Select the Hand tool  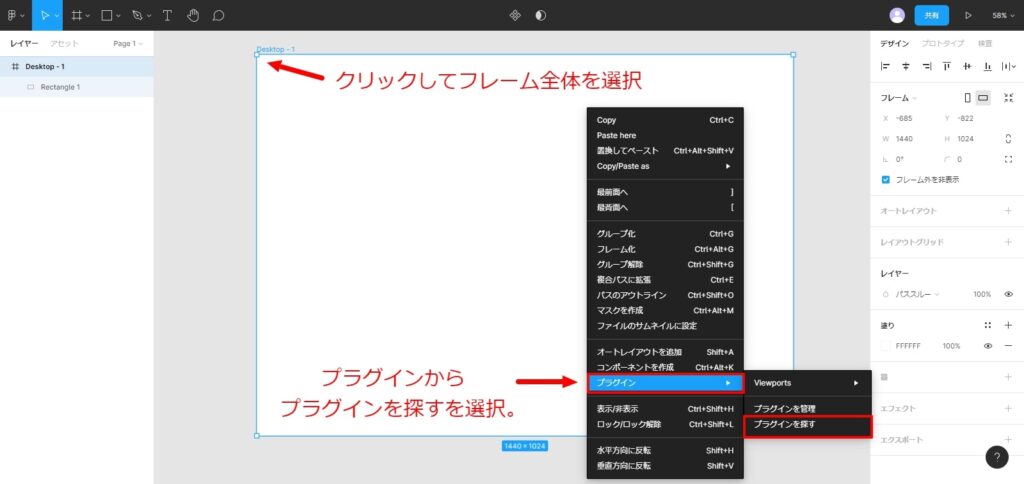[x=193, y=15]
